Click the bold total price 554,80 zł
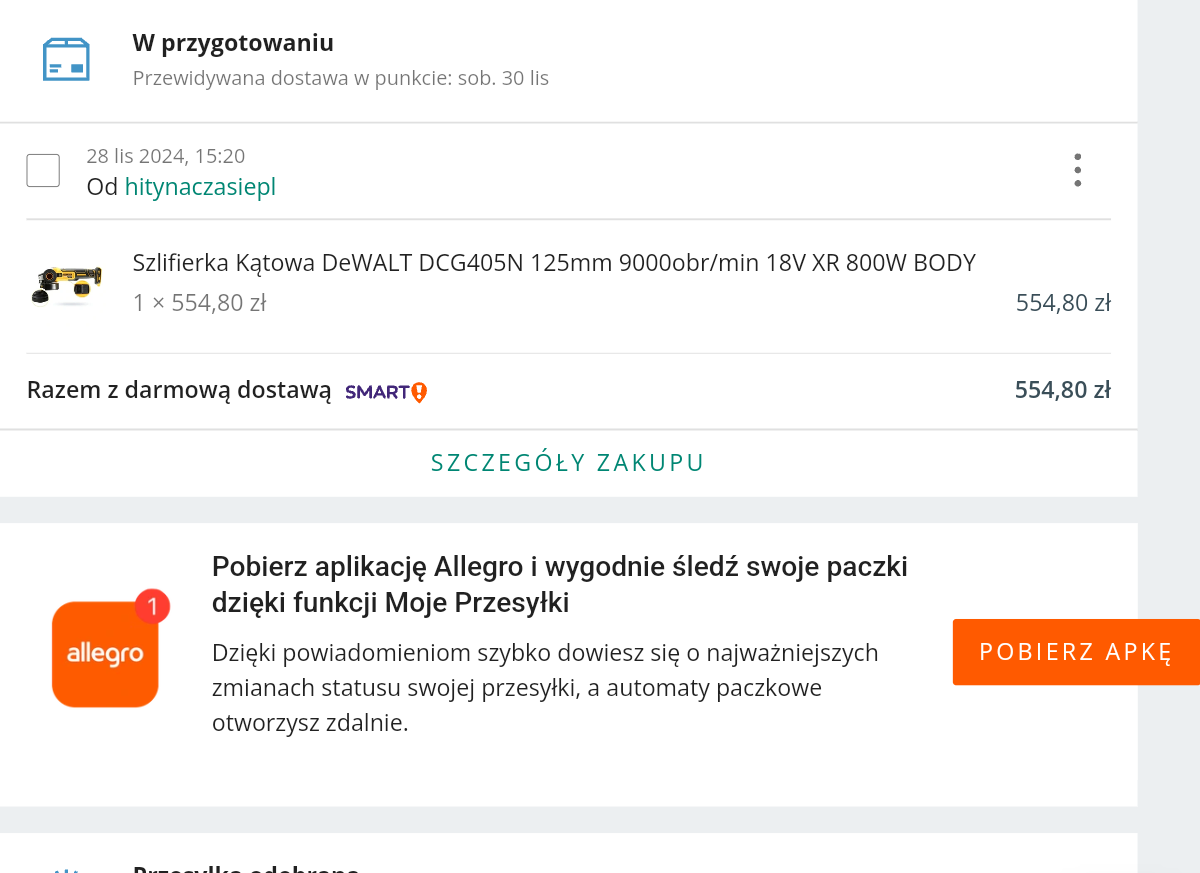 [1062, 390]
